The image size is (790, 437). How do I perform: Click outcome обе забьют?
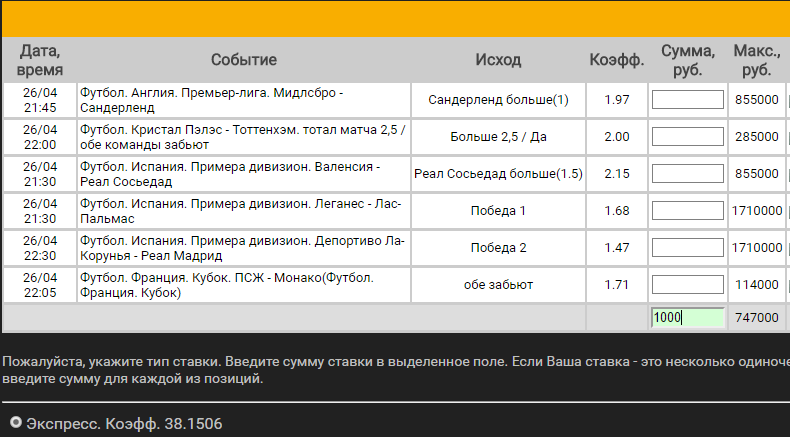click(498, 285)
